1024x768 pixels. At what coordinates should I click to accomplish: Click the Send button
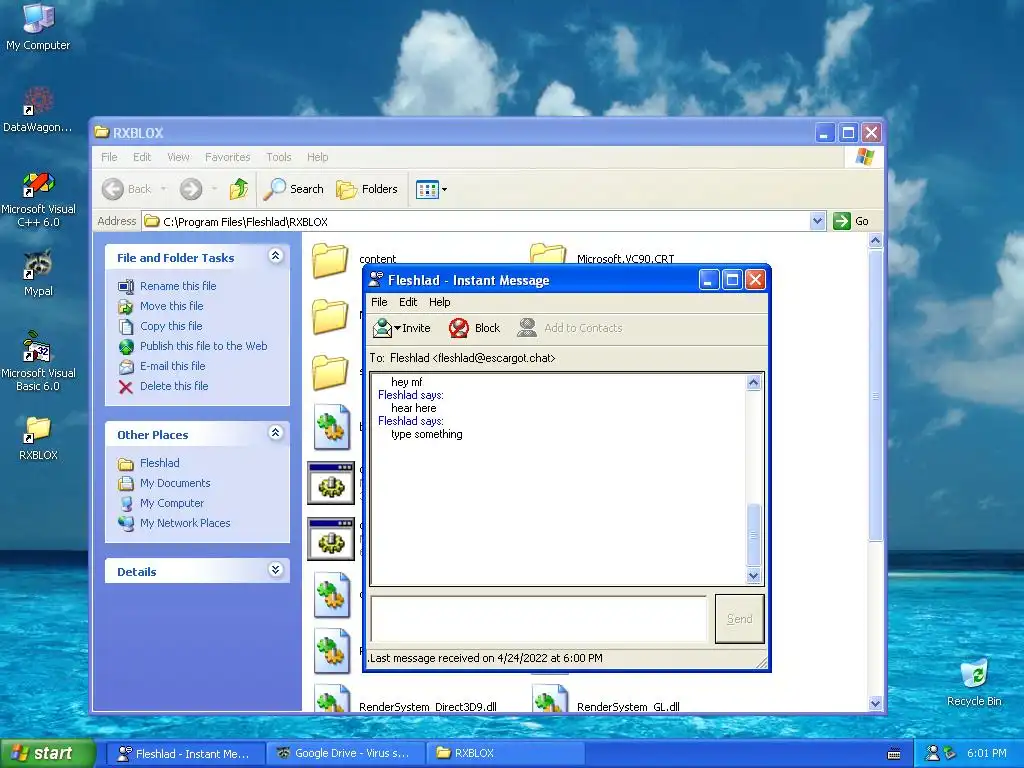[x=739, y=618]
